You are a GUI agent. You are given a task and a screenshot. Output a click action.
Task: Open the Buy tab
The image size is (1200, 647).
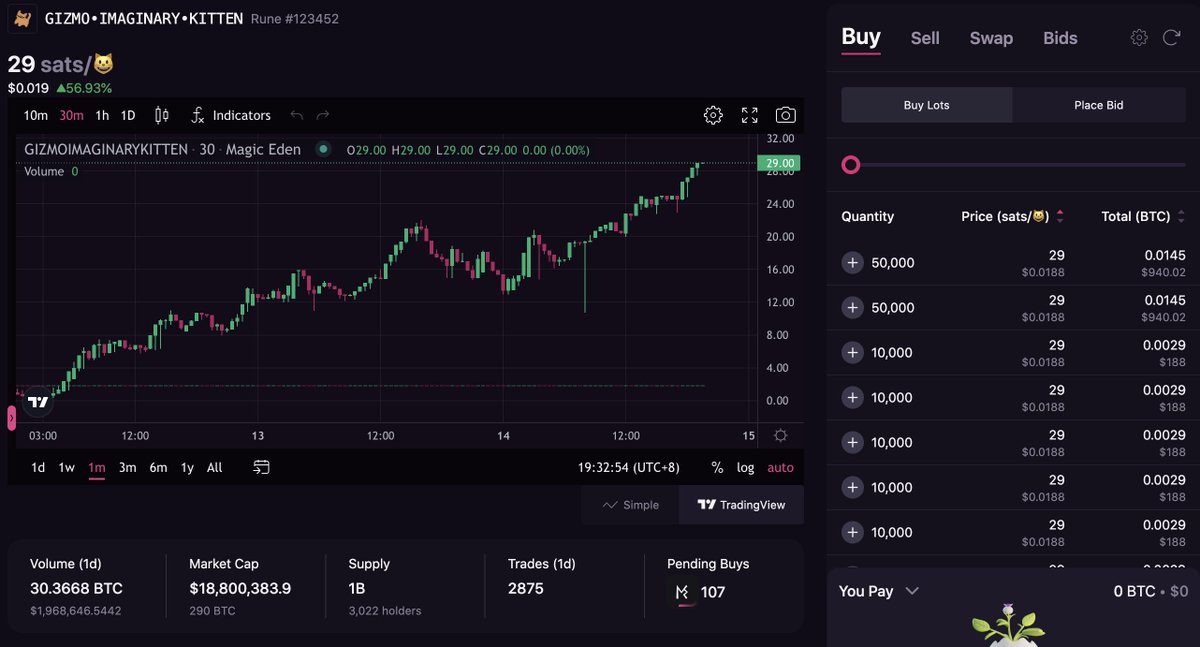point(861,37)
